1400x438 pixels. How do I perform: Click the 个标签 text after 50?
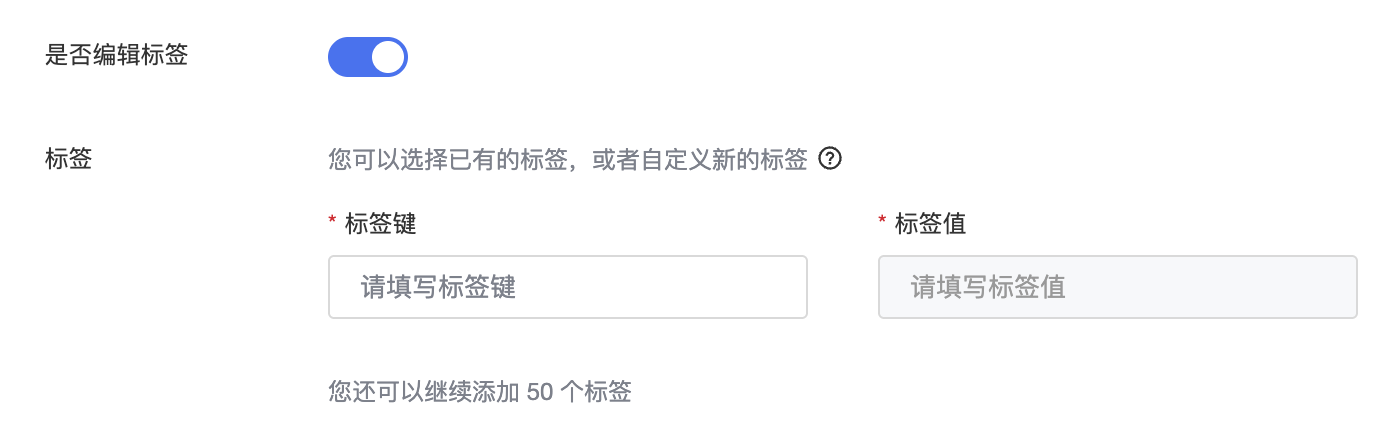596,392
